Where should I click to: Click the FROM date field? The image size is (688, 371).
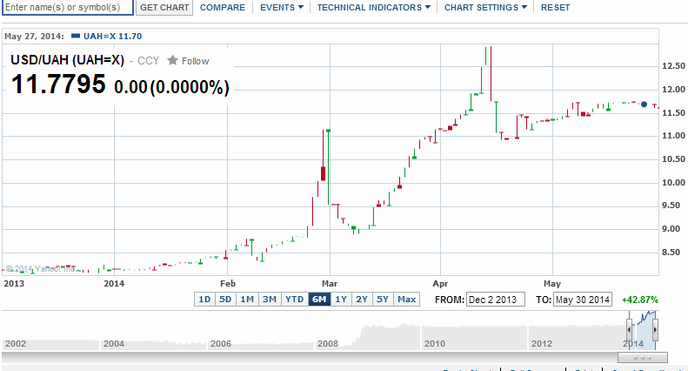(495, 300)
